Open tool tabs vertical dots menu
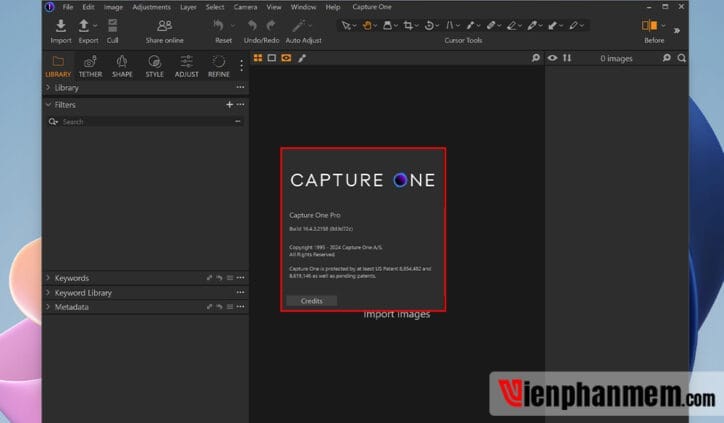724x423 pixels. tap(241, 66)
